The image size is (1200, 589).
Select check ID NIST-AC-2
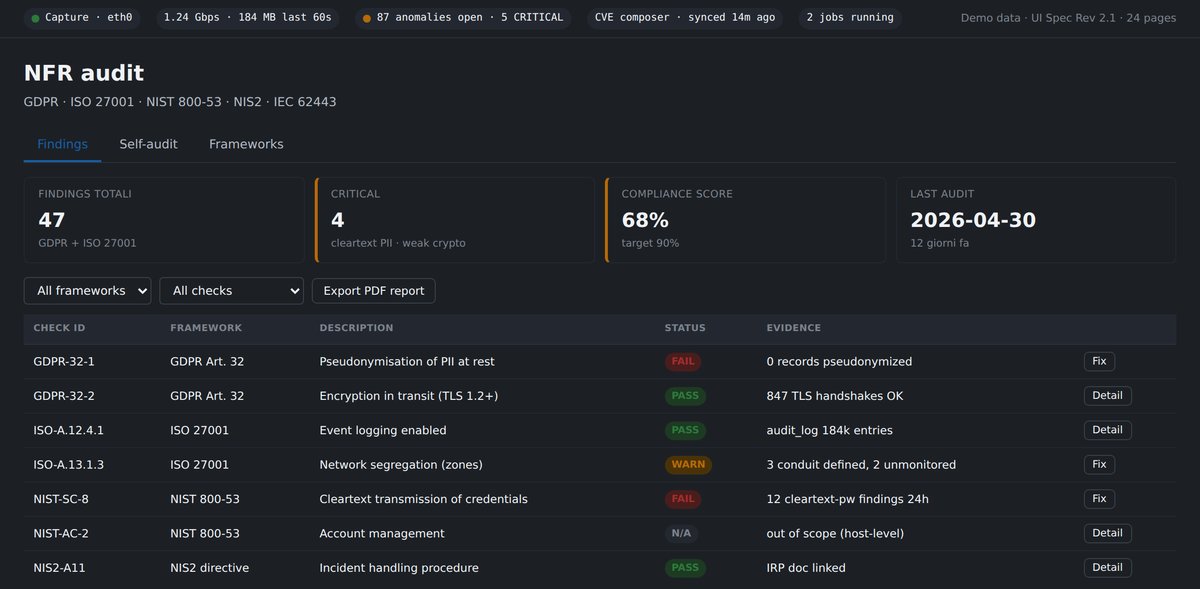click(x=61, y=534)
